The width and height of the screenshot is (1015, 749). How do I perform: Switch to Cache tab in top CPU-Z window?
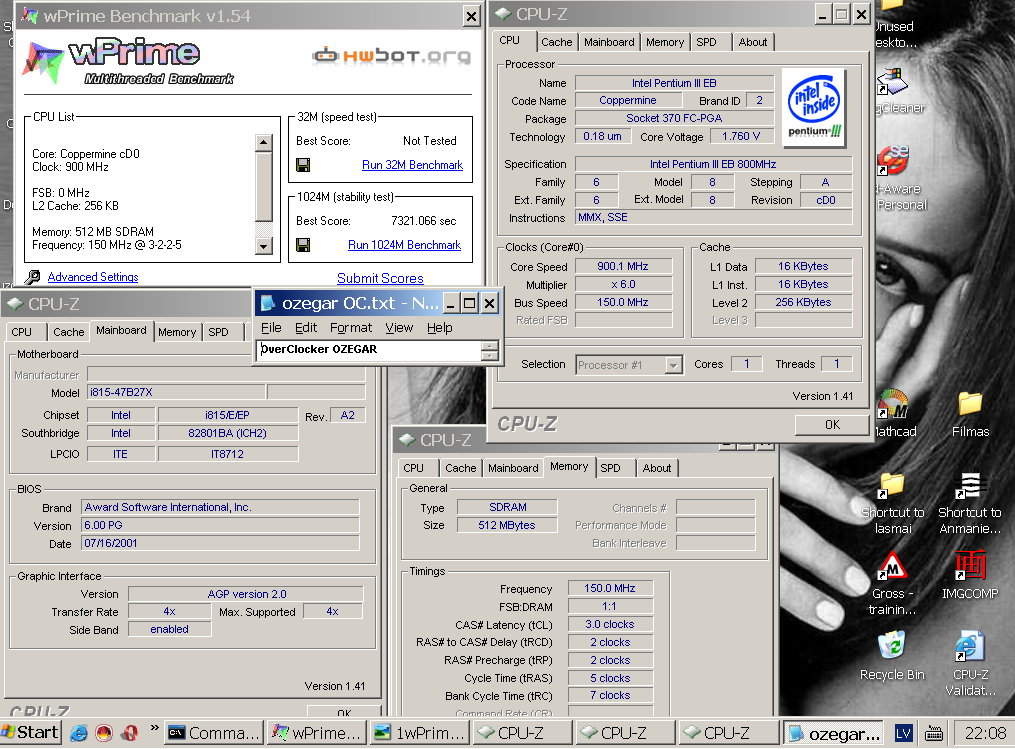(557, 42)
